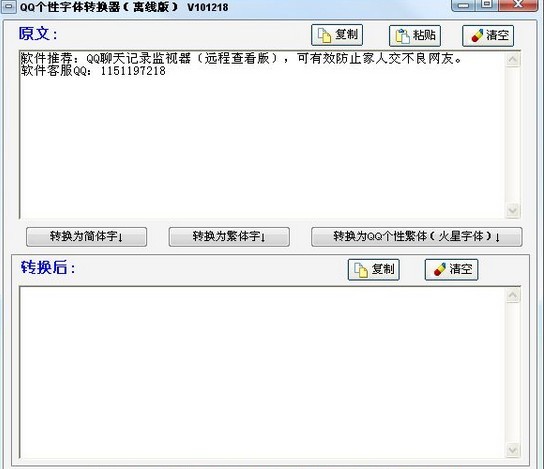
Task: Place the cursor after the QQ number 1151197218
Action: coord(166,71)
